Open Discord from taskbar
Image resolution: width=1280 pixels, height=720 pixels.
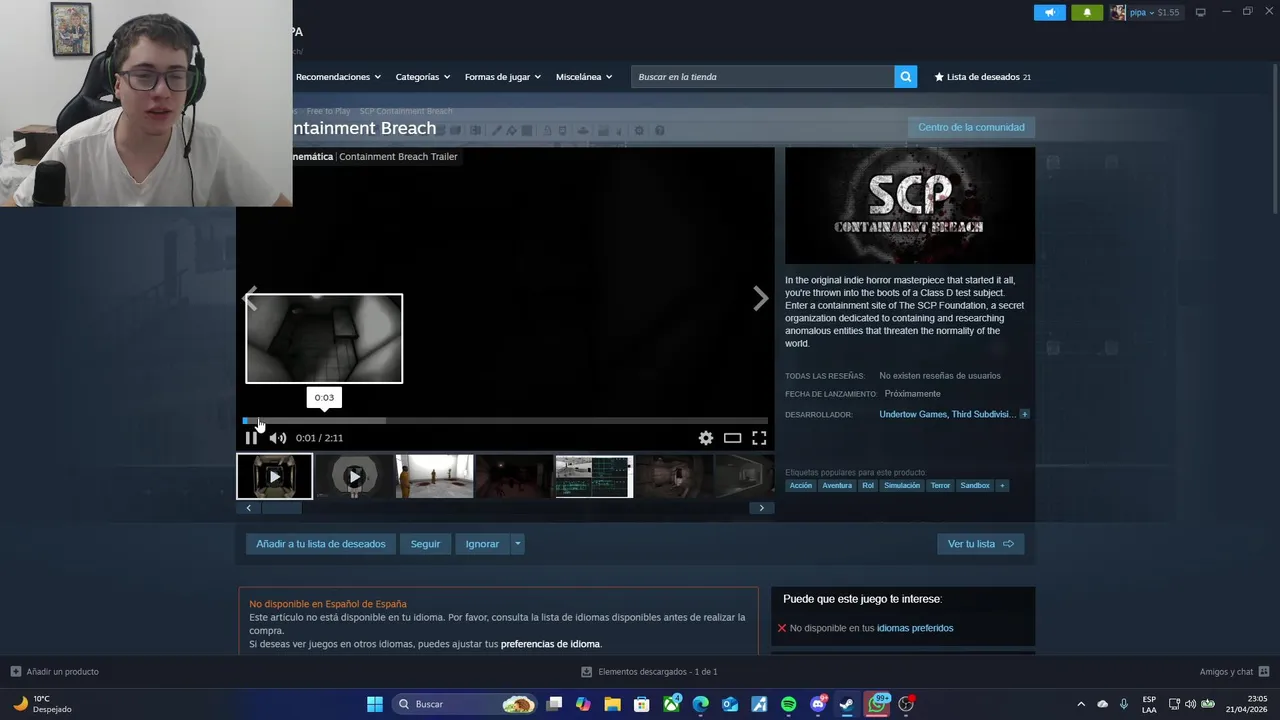[818, 704]
